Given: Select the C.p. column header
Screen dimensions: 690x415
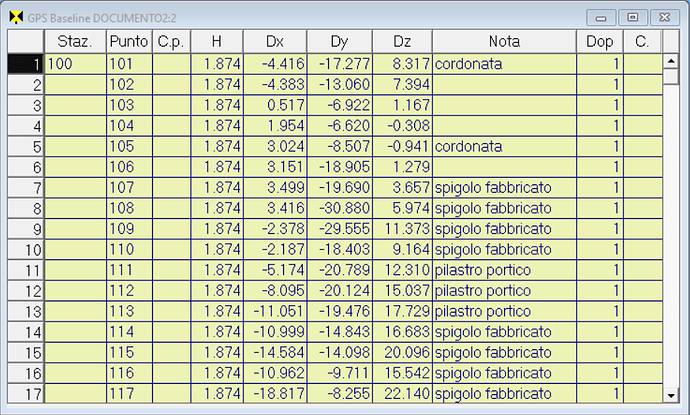Looking at the screenshot, I should click(171, 41).
